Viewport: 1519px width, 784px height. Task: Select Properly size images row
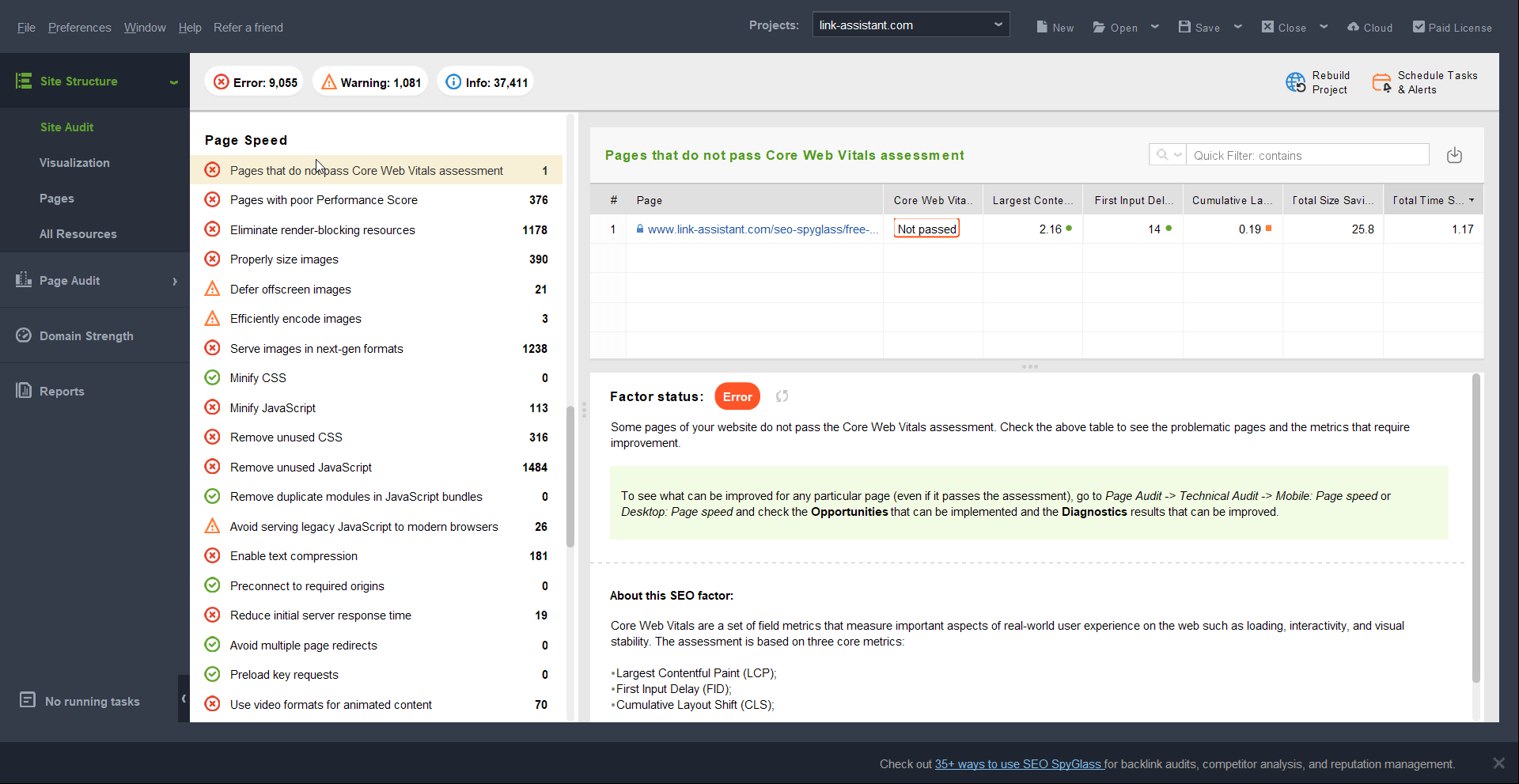coord(377,259)
